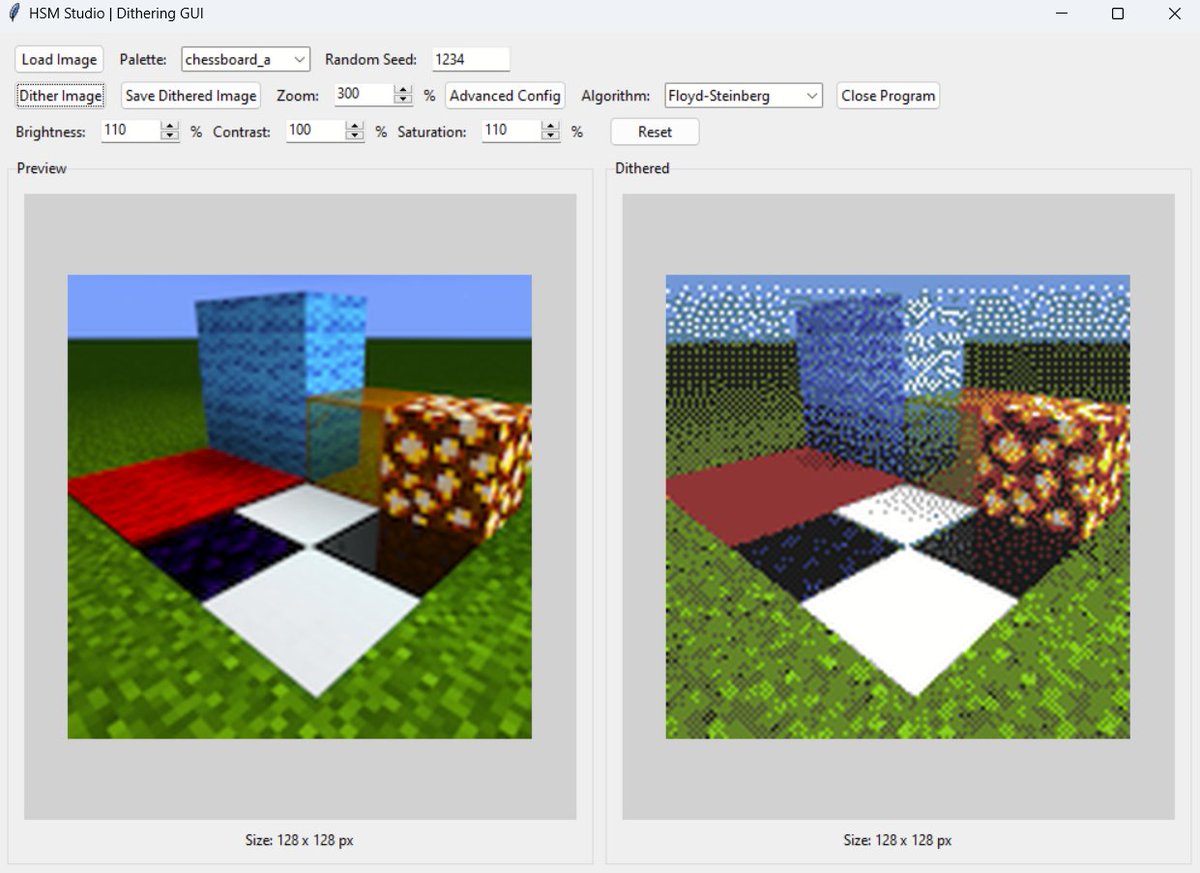Click the Reset button

click(x=655, y=132)
